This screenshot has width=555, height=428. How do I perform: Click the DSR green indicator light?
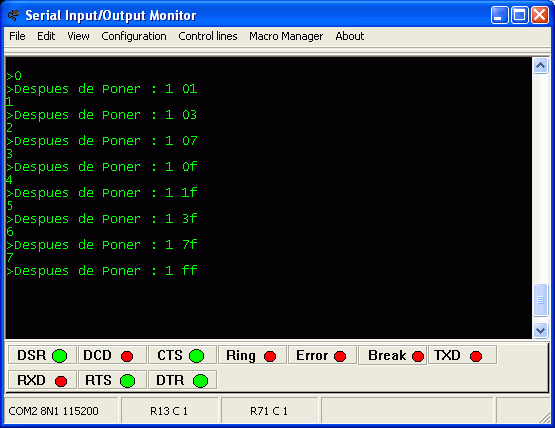pyautogui.click(x=59, y=356)
